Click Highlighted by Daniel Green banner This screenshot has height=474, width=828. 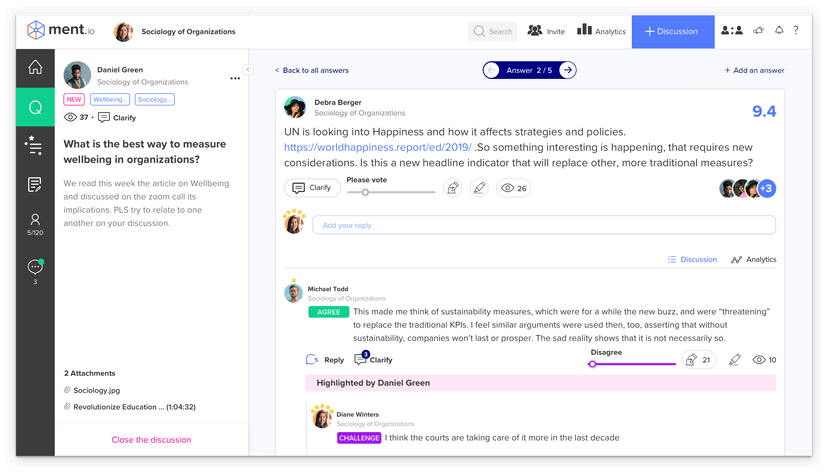click(x=540, y=383)
